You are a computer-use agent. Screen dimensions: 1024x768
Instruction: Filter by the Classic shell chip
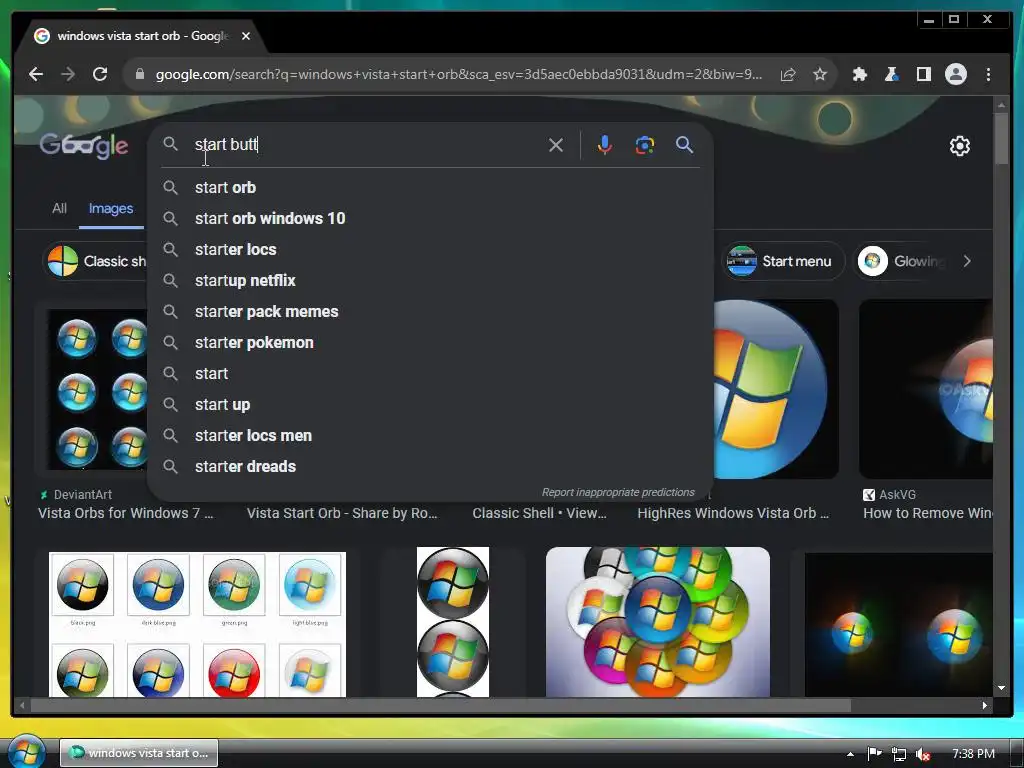tap(97, 261)
